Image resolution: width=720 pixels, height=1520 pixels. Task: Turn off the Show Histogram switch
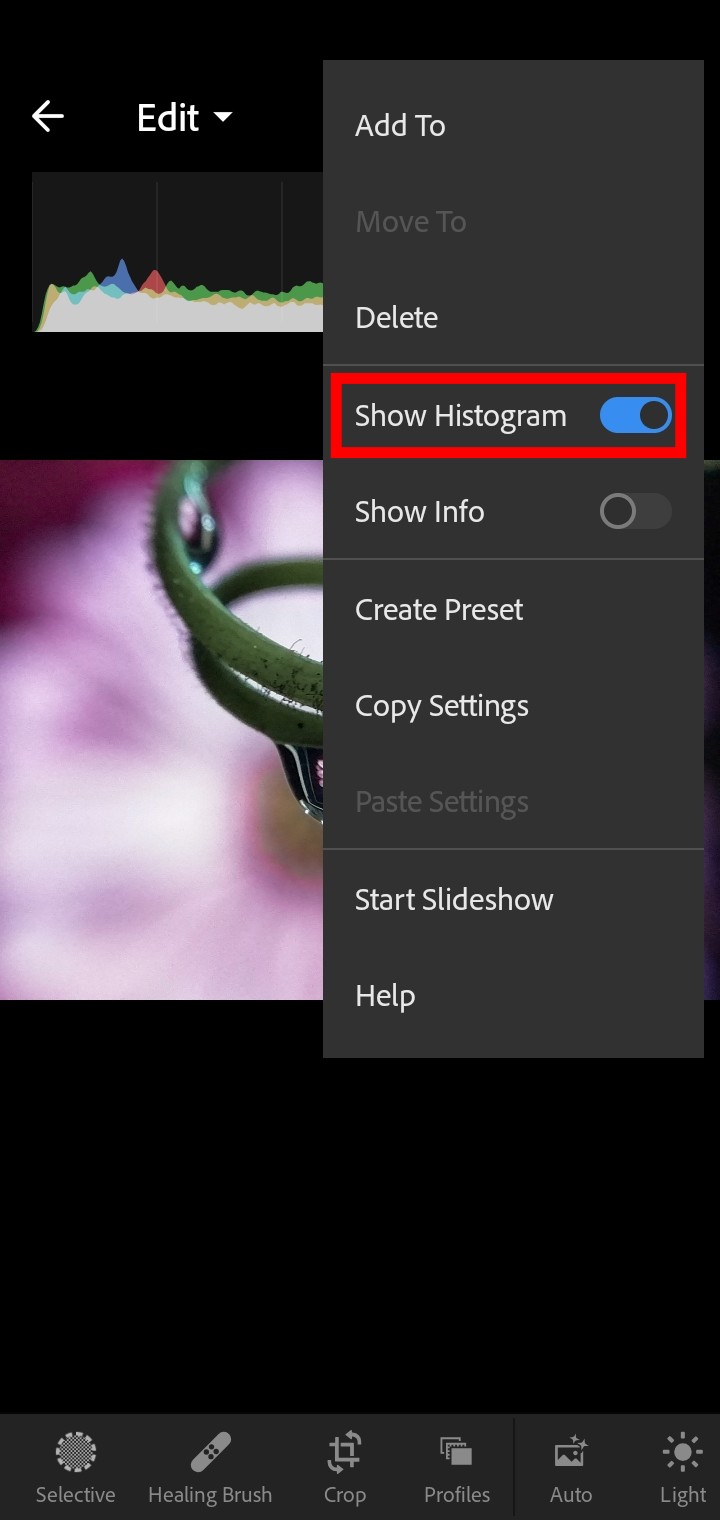[x=635, y=415]
